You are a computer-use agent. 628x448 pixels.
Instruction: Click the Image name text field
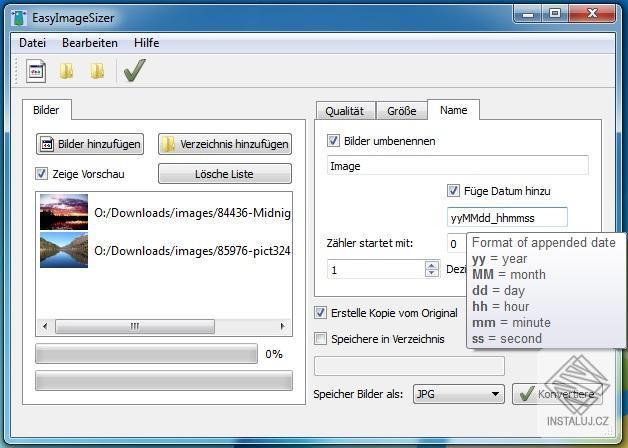[x=458, y=165]
